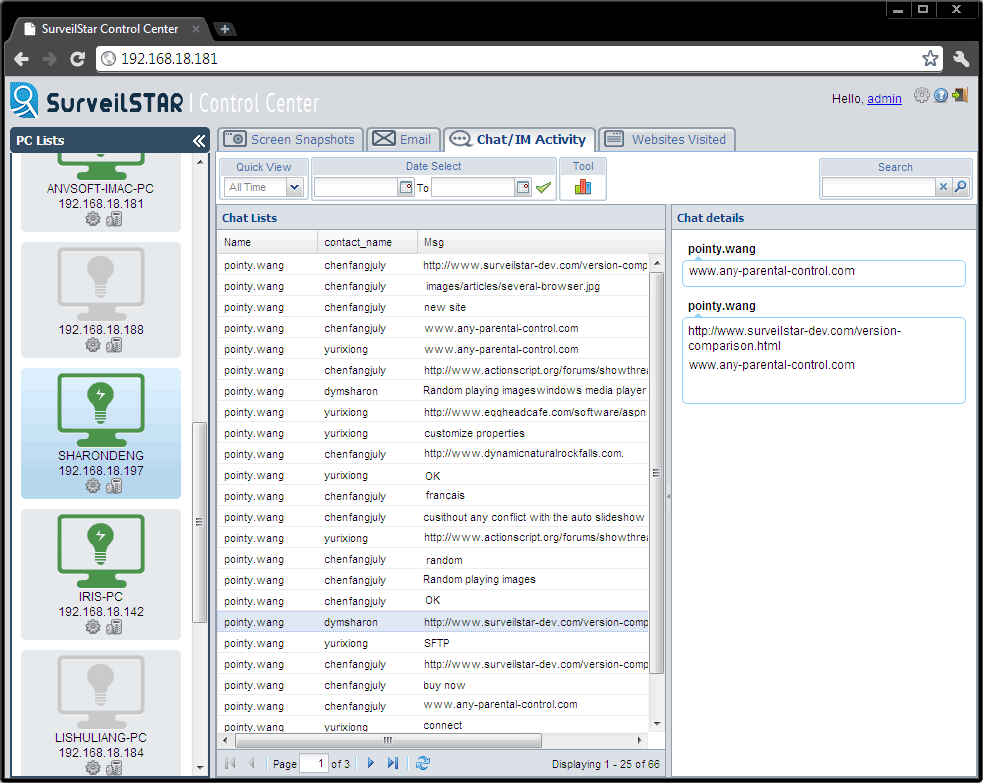Focus the start date input field
This screenshot has width=983, height=783.
356,187
